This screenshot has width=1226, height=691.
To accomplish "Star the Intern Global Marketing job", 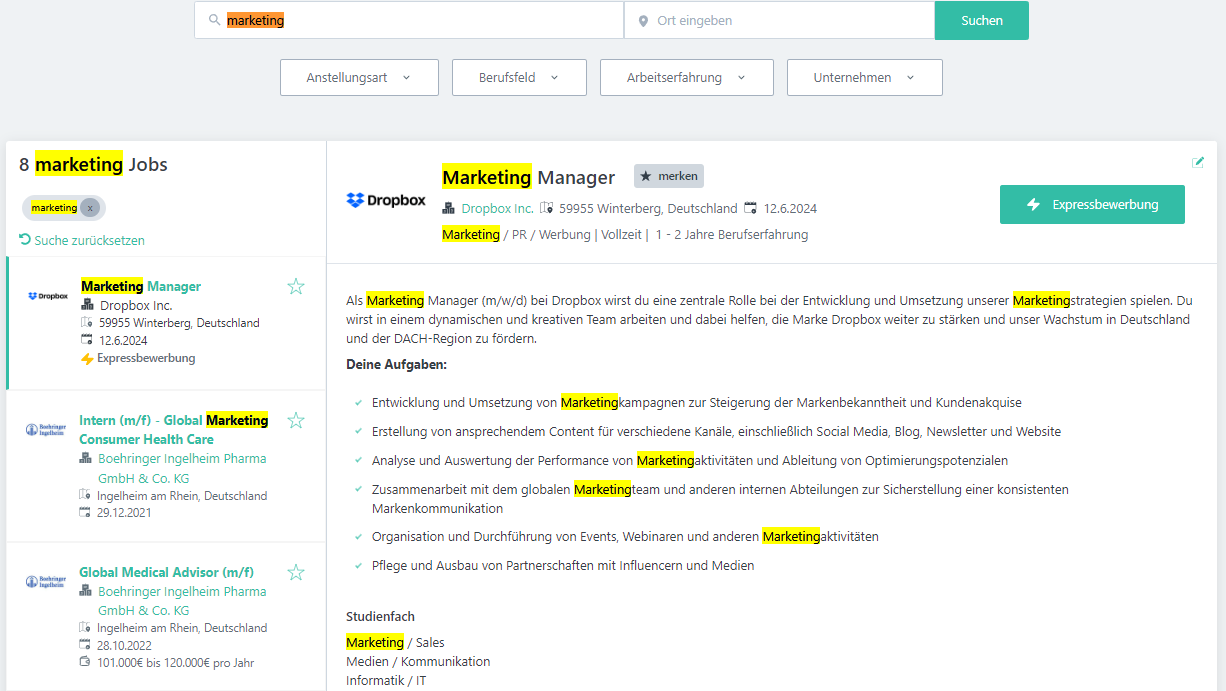I will tap(296, 420).
